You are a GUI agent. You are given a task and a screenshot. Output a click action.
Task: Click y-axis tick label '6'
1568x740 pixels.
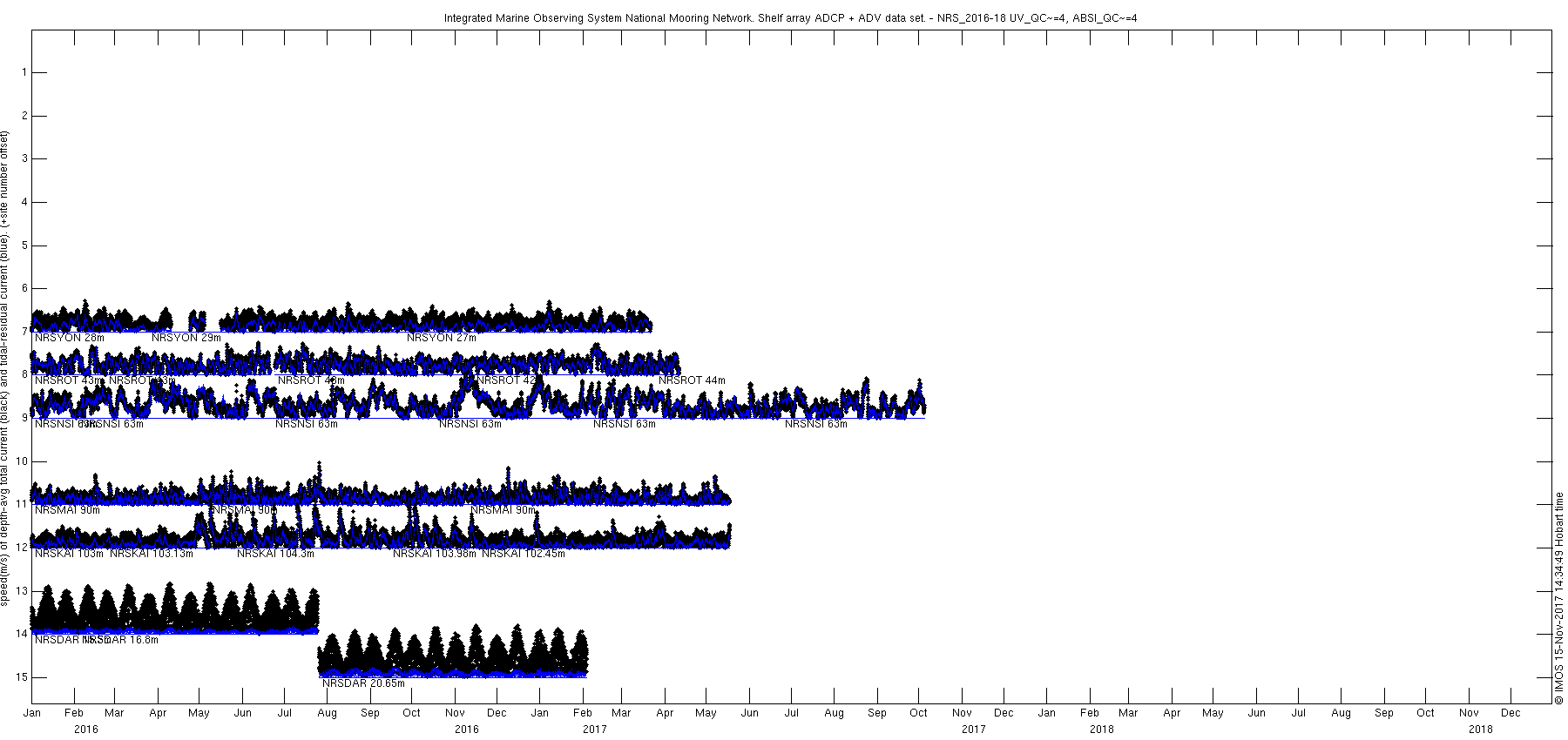pyautogui.click(x=25, y=288)
